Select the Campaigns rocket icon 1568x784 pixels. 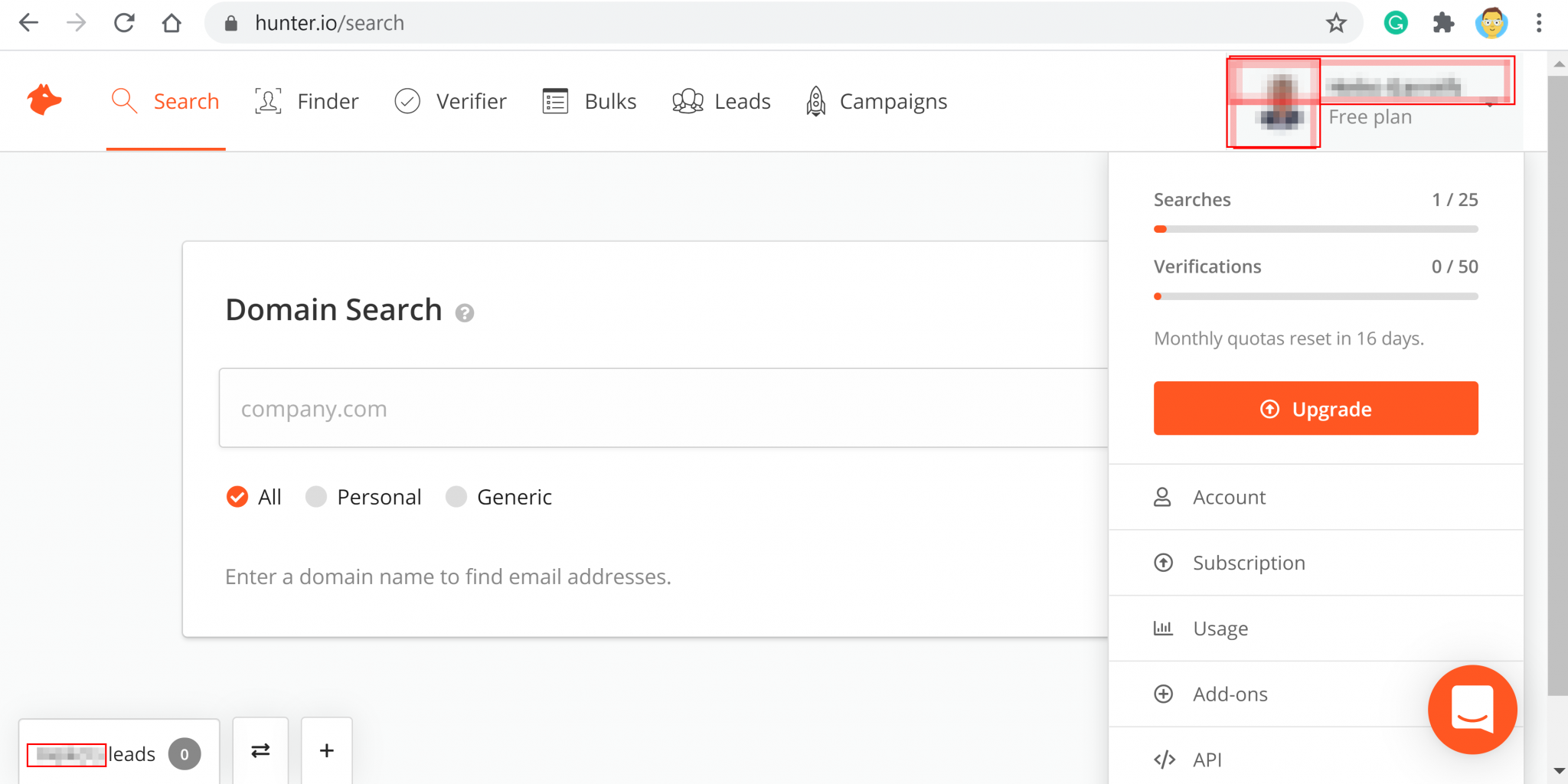click(x=815, y=101)
